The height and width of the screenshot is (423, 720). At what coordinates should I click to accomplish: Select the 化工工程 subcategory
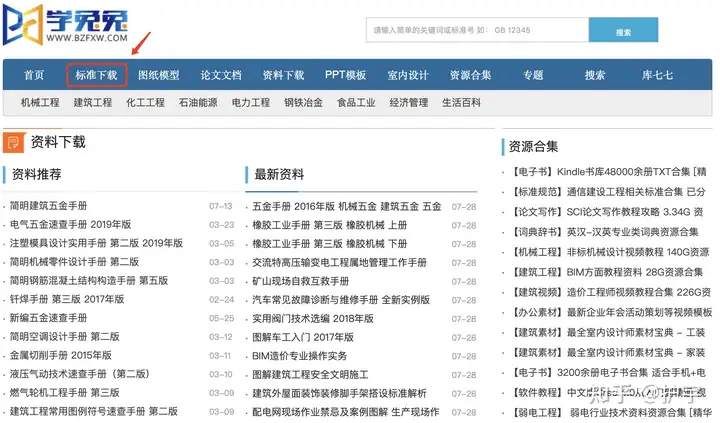[146, 102]
